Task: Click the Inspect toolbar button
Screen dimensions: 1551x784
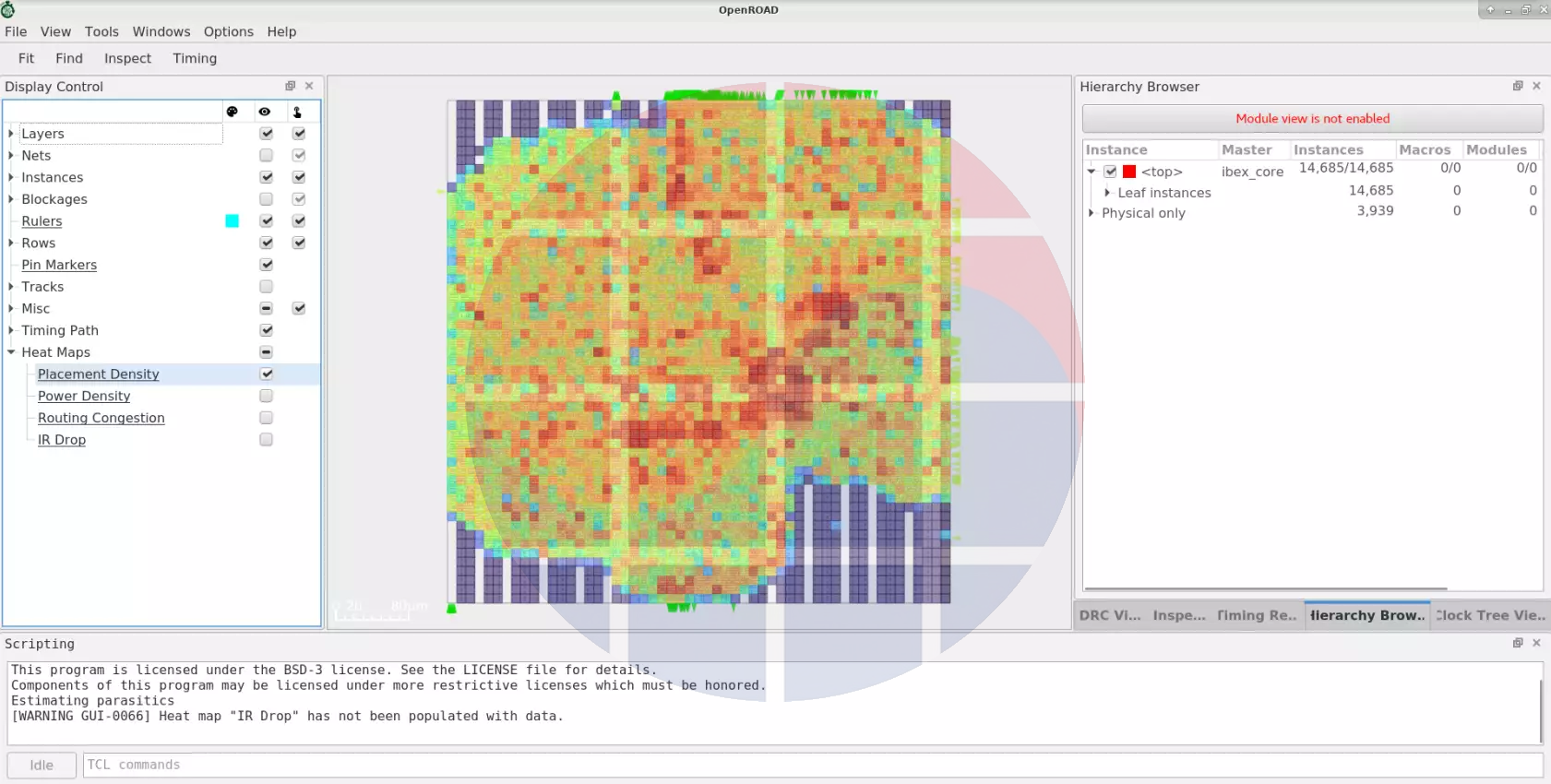Action: click(x=127, y=58)
